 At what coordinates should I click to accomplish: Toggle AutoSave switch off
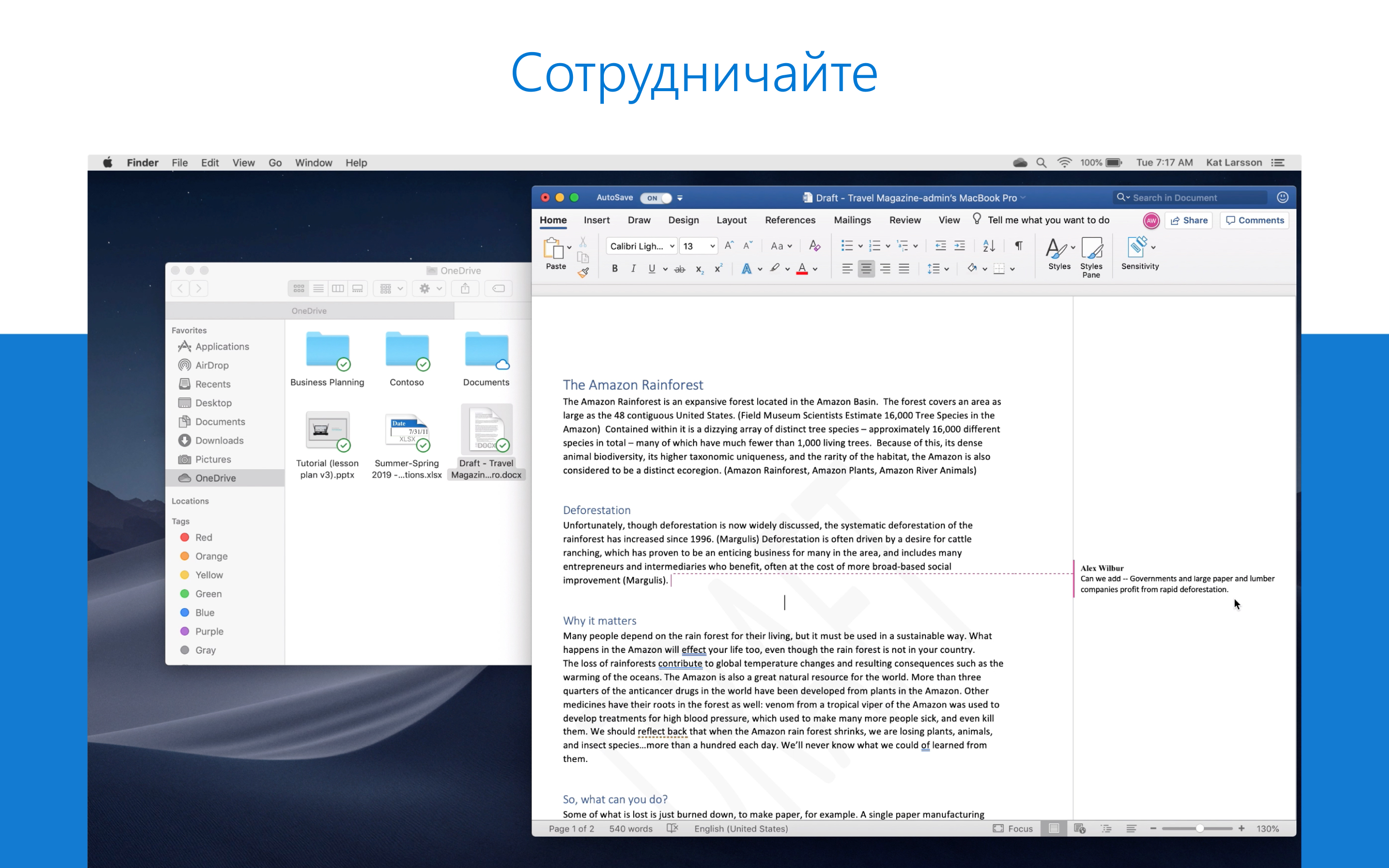[656, 198]
